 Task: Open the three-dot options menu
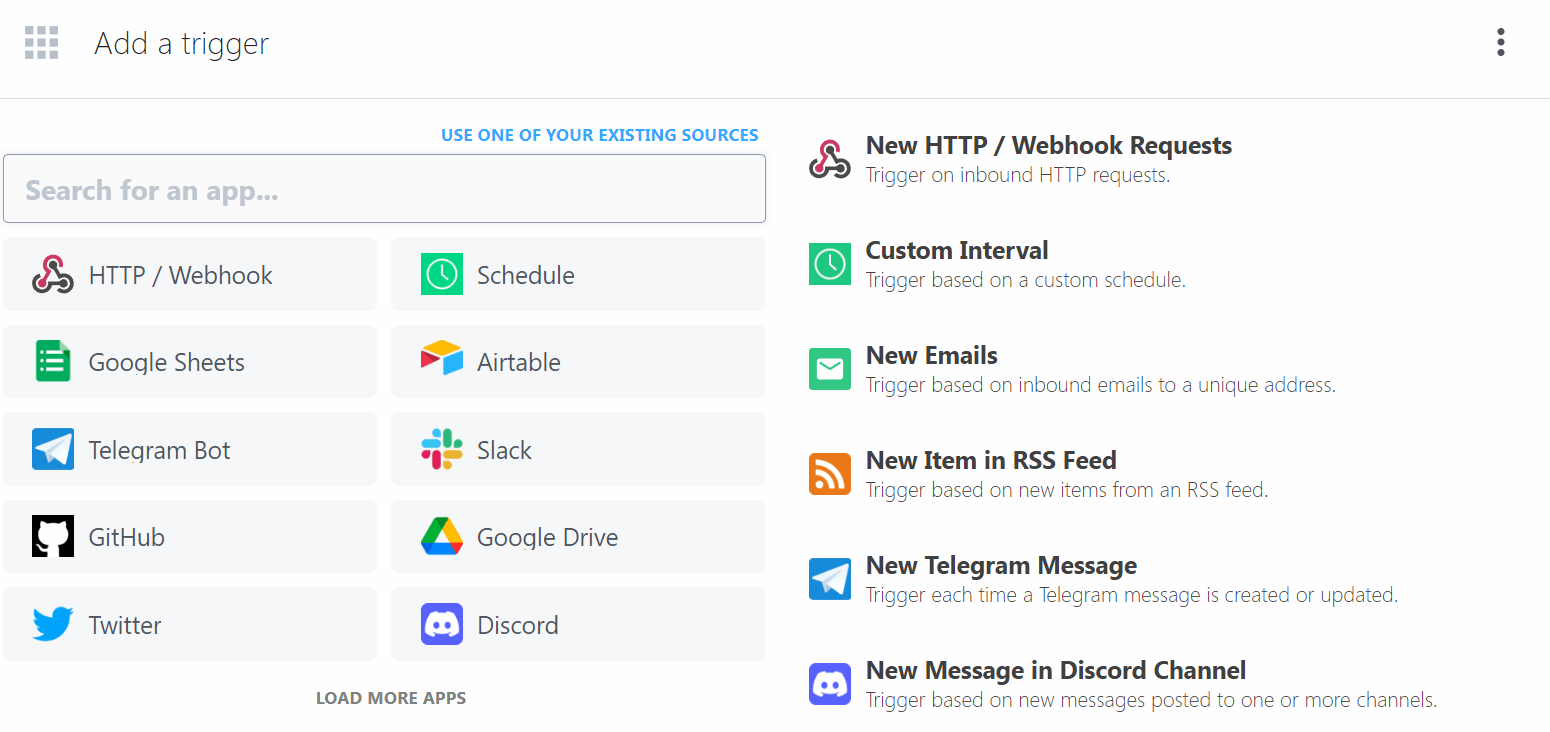[1500, 42]
